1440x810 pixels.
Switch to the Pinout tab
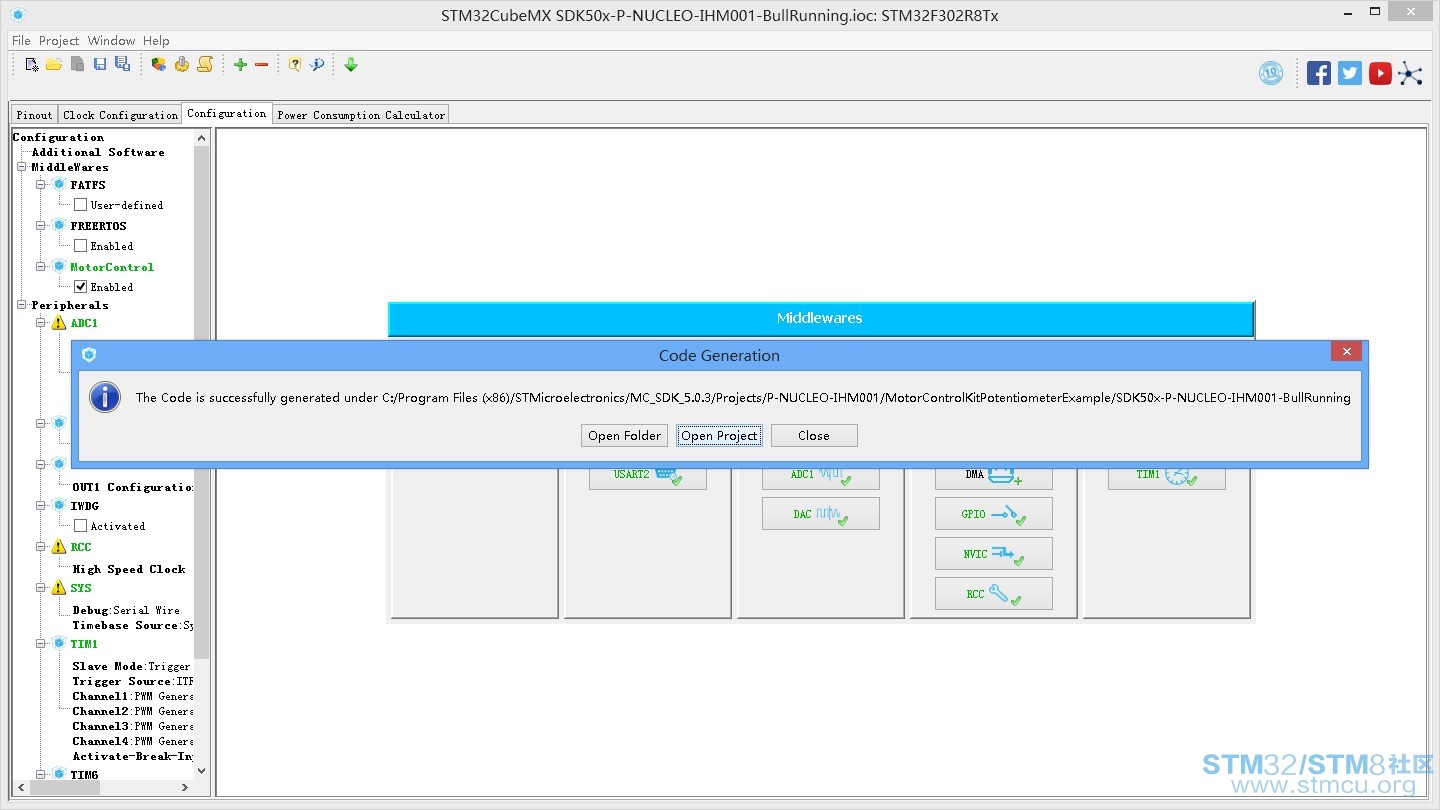tap(34, 115)
